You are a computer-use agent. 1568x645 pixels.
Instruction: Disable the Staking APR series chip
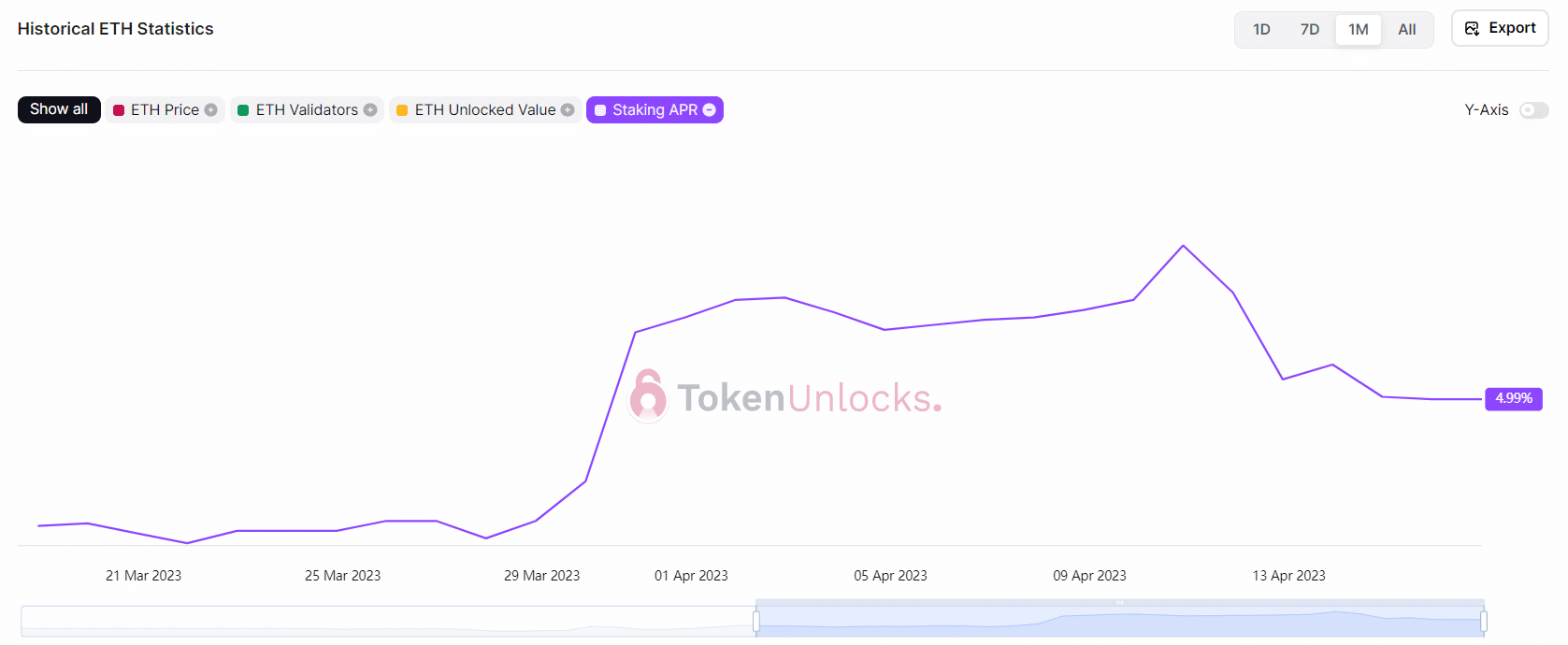coord(654,110)
